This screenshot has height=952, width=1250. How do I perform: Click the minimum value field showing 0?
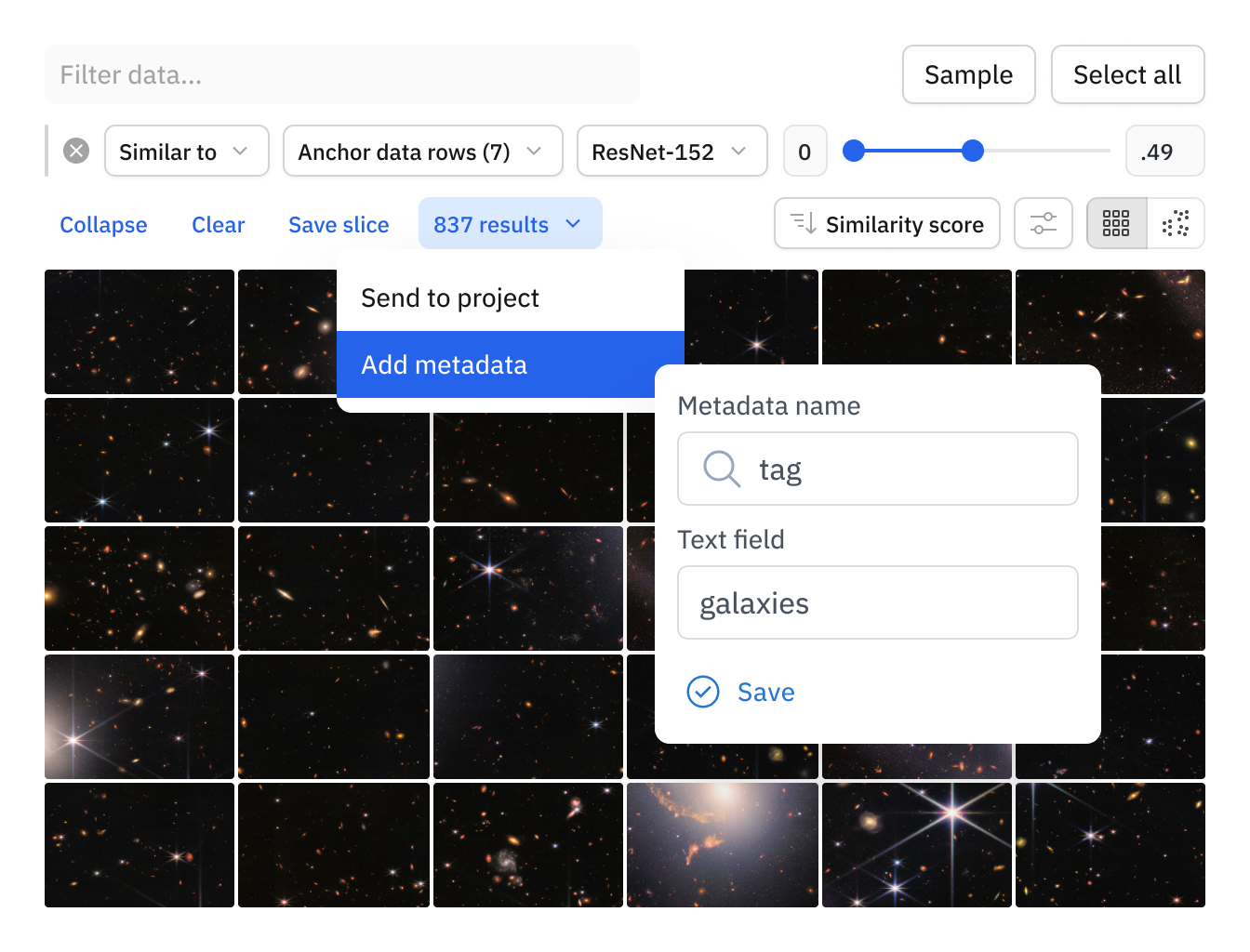tap(805, 151)
